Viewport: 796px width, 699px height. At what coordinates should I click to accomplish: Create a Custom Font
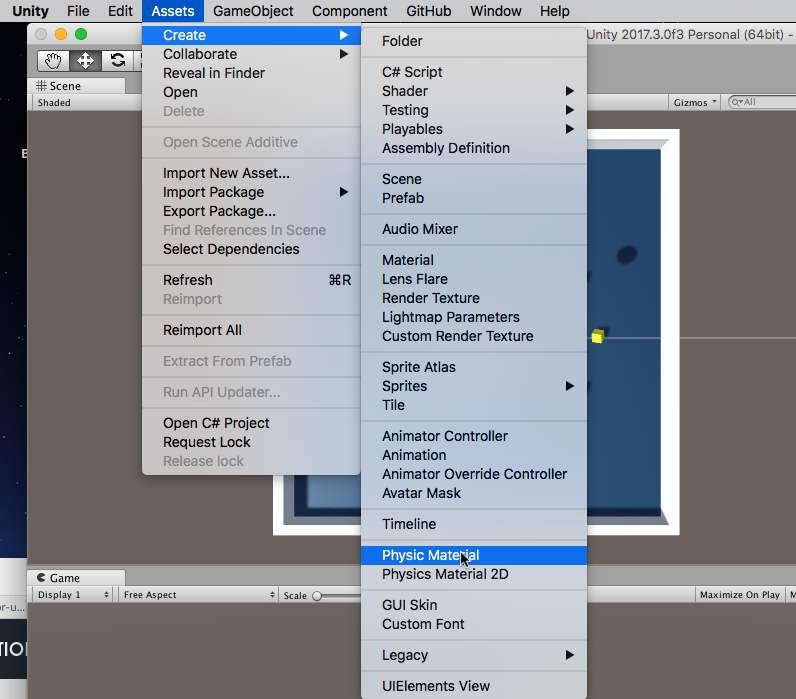(x=474, y=624)
